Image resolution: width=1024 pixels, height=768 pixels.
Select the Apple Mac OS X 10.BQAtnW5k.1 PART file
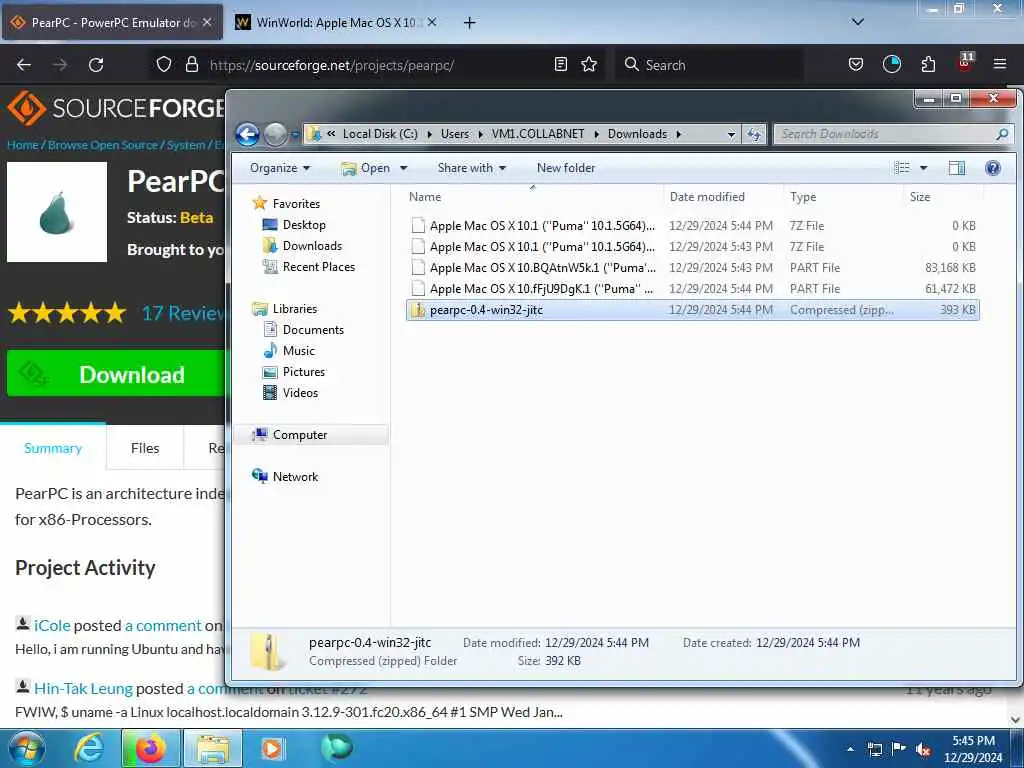click(x=692, y=268)
